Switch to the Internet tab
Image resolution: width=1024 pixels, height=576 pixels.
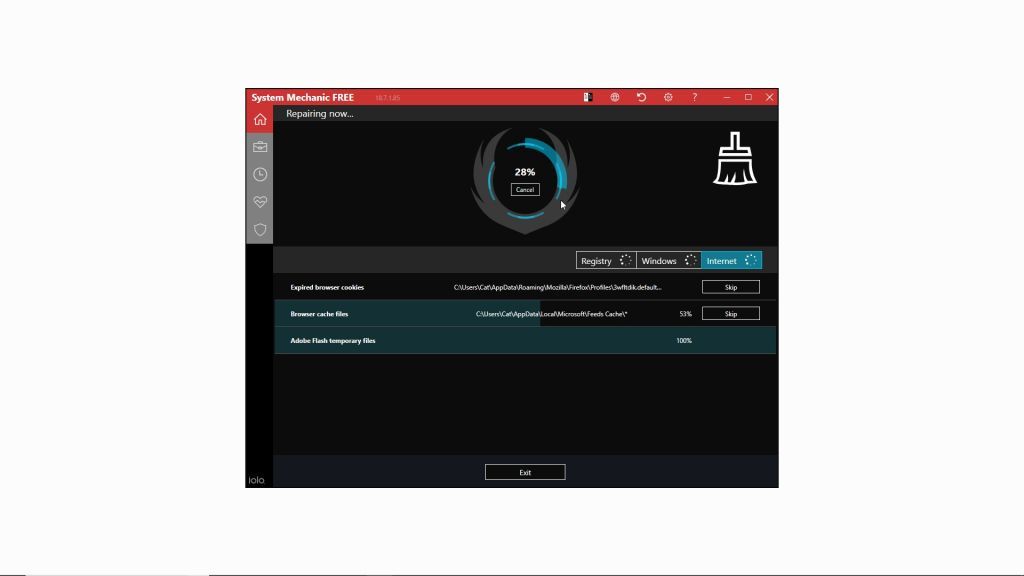coord(731,261)
